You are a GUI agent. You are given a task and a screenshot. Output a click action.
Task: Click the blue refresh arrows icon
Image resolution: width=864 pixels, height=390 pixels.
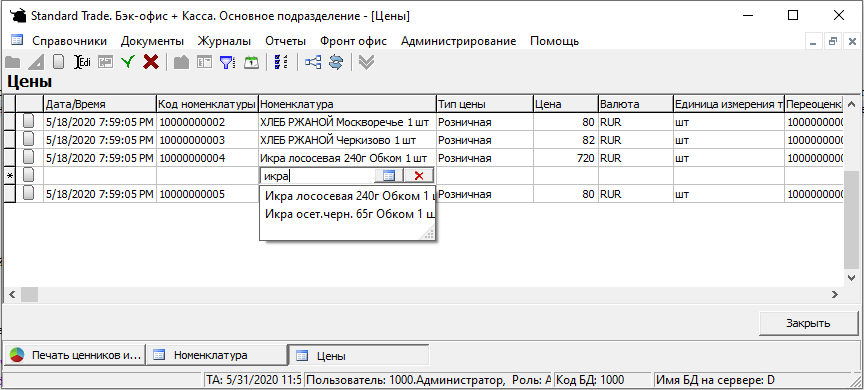[x=336, y=62]
